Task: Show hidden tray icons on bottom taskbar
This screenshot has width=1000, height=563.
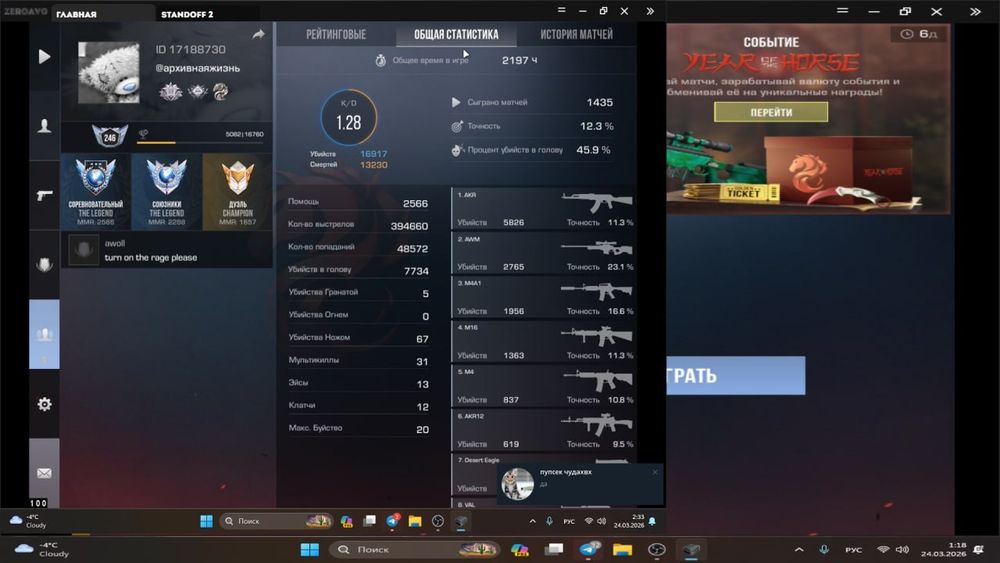Action: [798, 549]
